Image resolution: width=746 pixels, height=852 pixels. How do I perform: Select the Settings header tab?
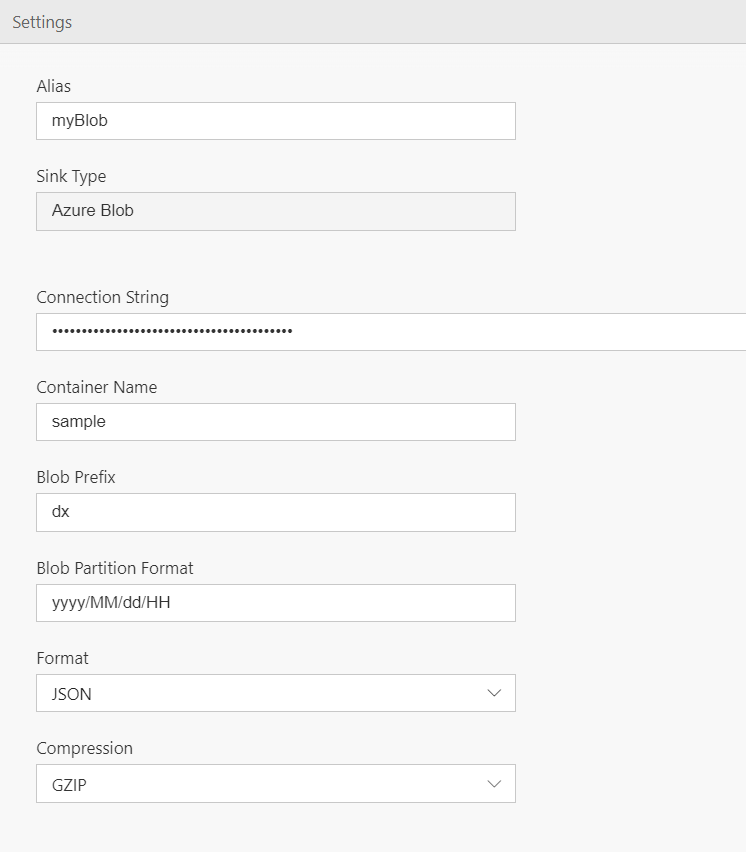42,22
